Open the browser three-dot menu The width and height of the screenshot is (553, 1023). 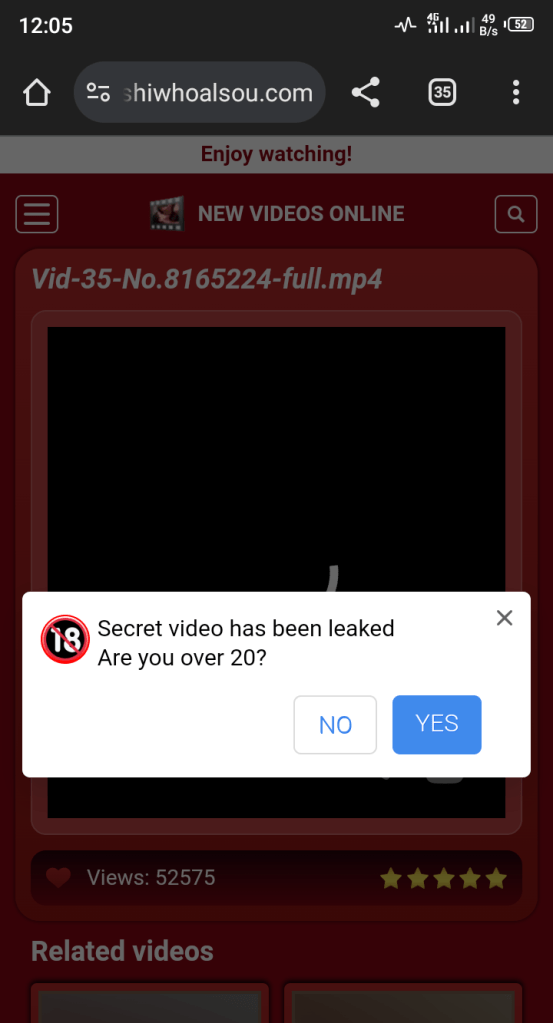(x=516, y=92)
